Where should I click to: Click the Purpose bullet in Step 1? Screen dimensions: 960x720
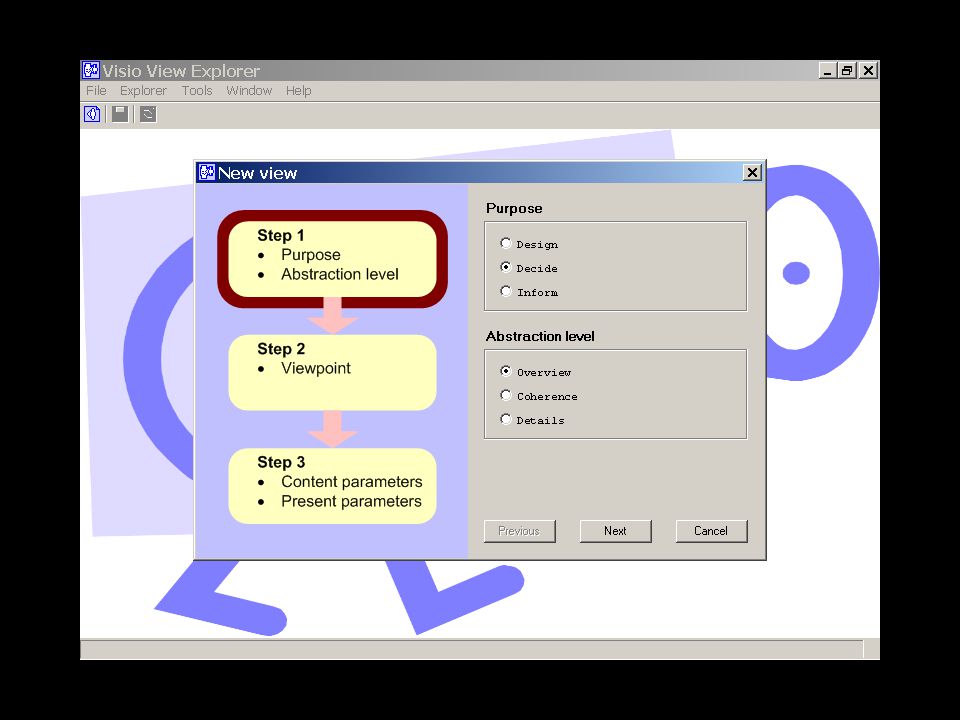click(x=310, y=255)
